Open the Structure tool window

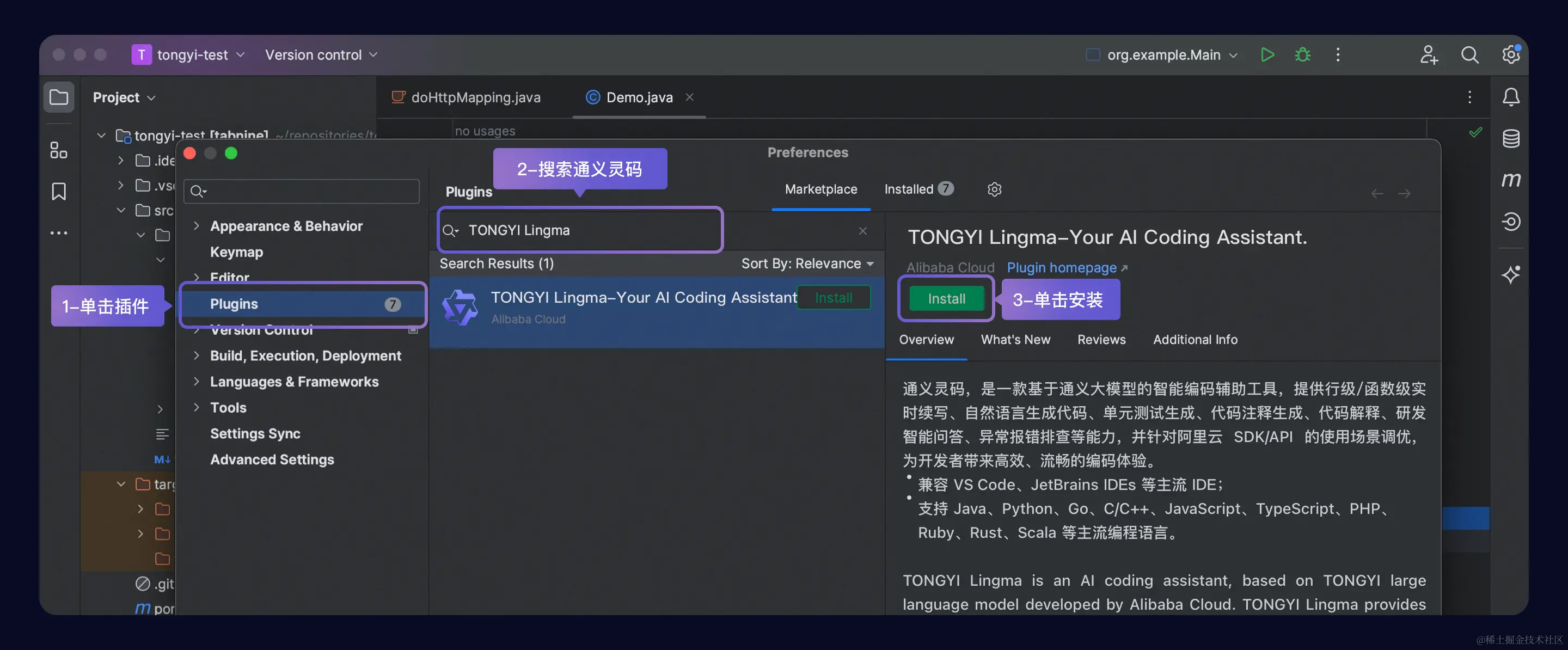coord(58,150)
